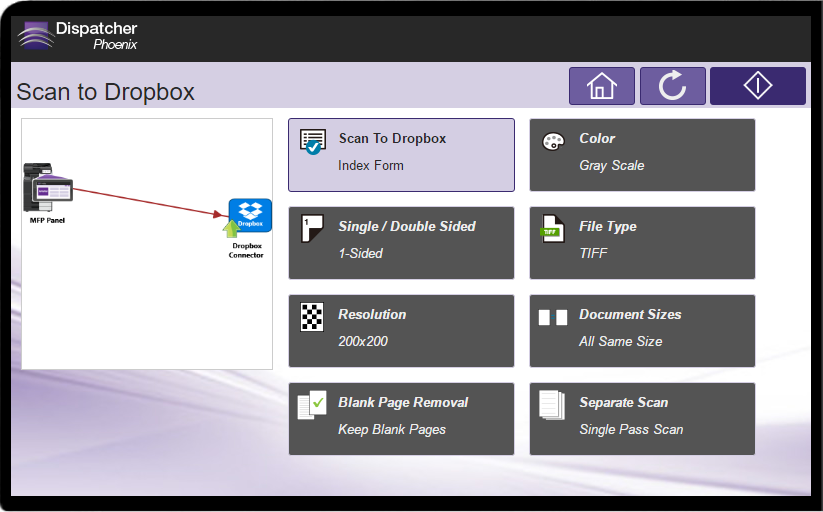Click the Color palette icon
Screen dimensions: 823x512
coord(553,141)
